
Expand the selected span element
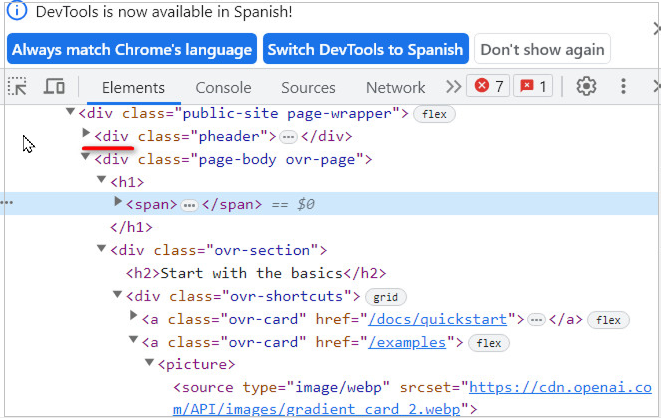[118, 204]
